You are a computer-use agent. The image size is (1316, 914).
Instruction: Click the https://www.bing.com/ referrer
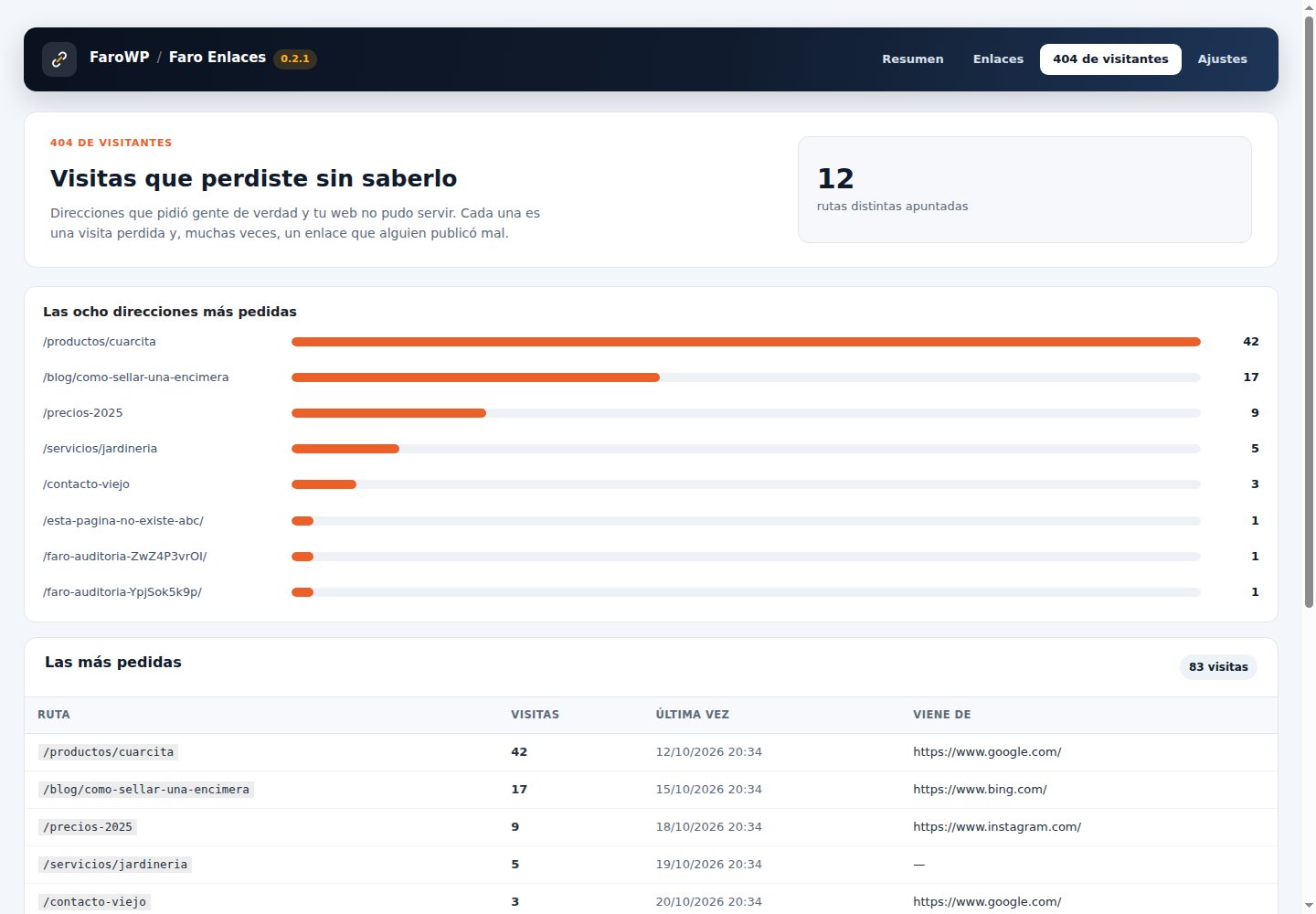click(980, 790)
